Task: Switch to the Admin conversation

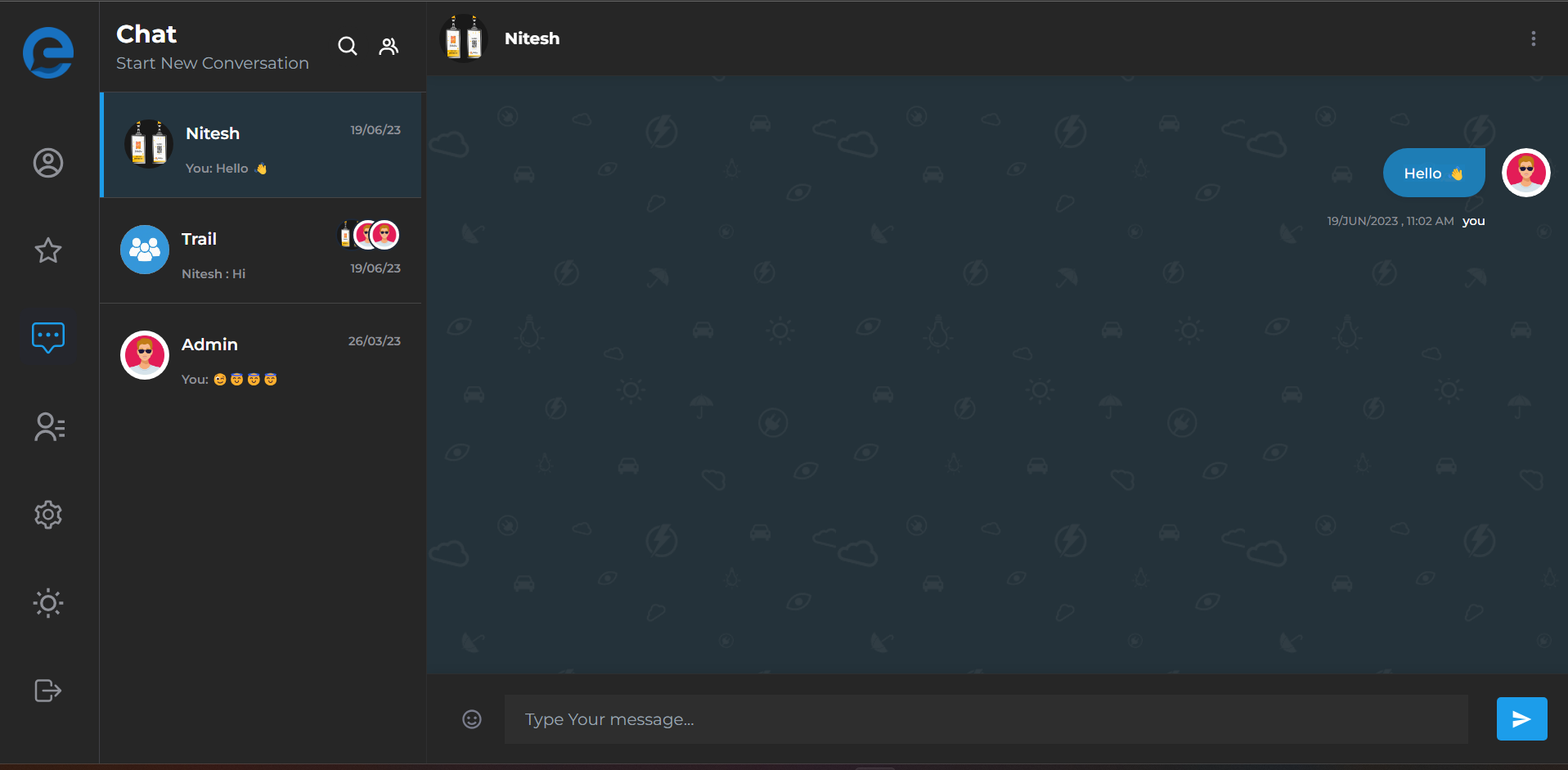Action: coord(260,357)
